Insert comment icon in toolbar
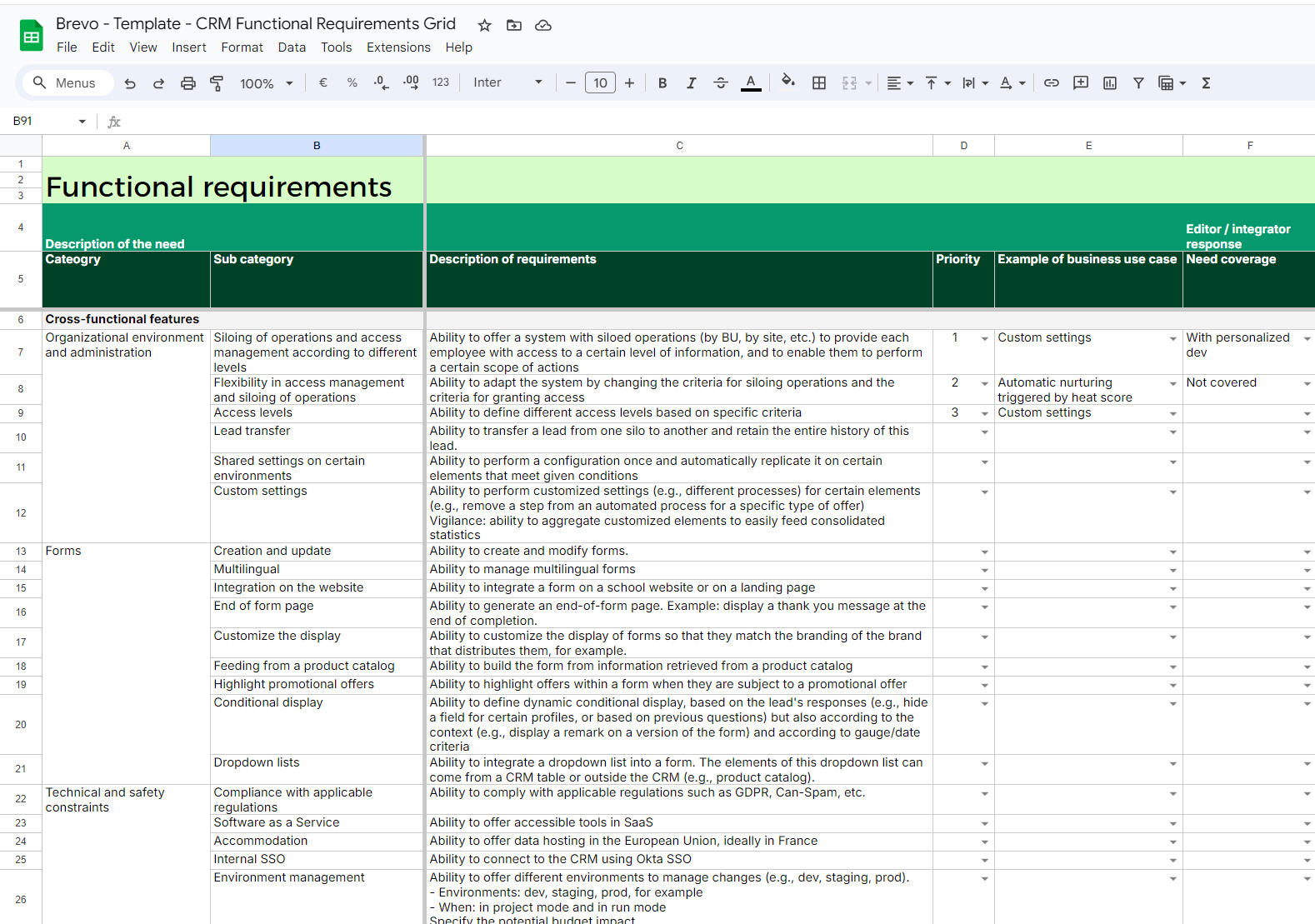The width and height of the screenshot is (1315, 924). [x=1081, y=83]
